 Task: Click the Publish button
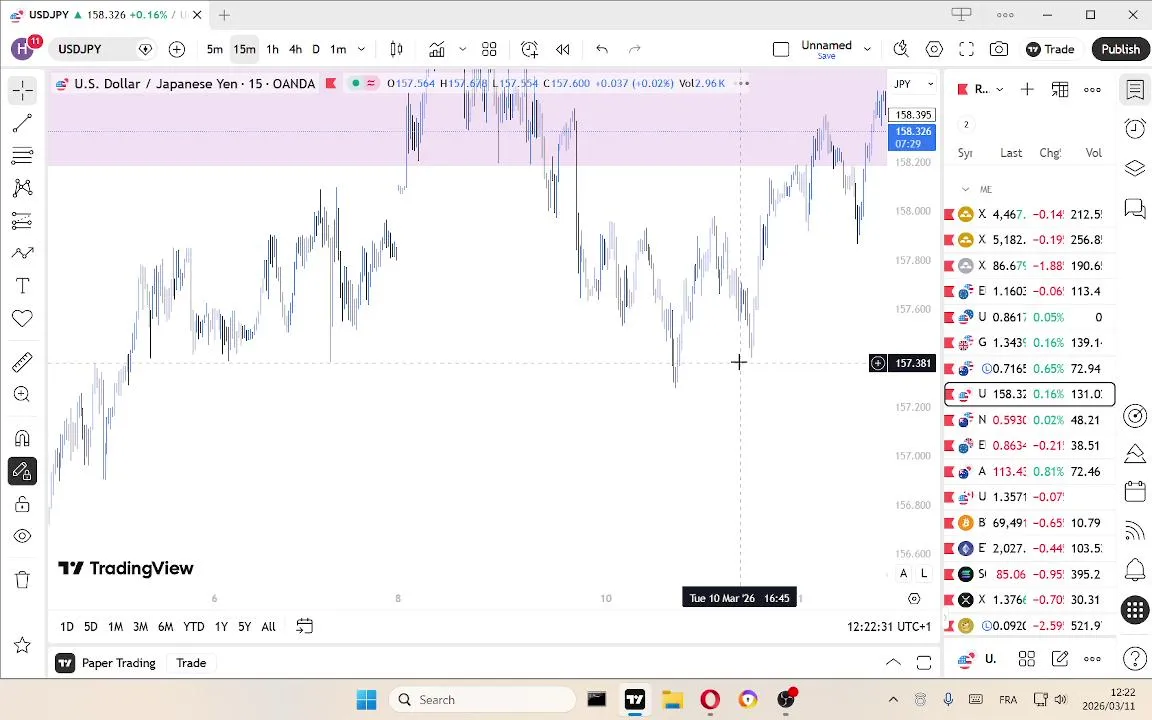pyautogui.click(x=1120, y=49)
